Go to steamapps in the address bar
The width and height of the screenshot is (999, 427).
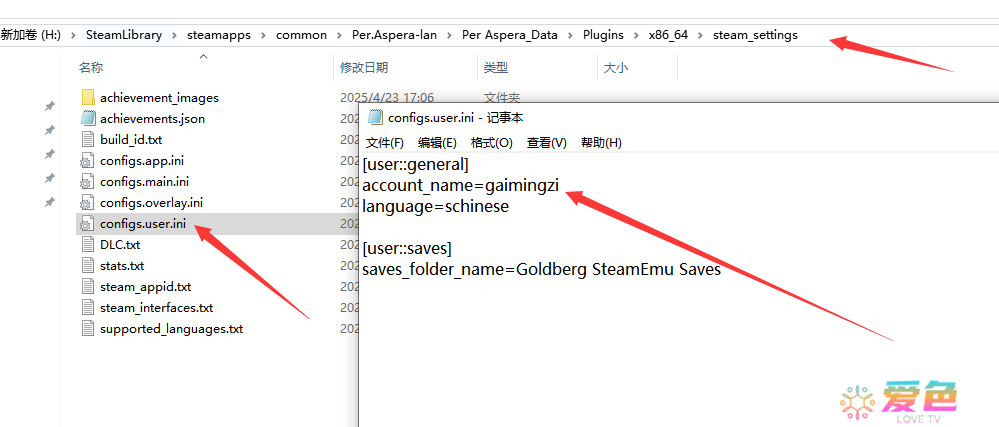tap(219, 35)
